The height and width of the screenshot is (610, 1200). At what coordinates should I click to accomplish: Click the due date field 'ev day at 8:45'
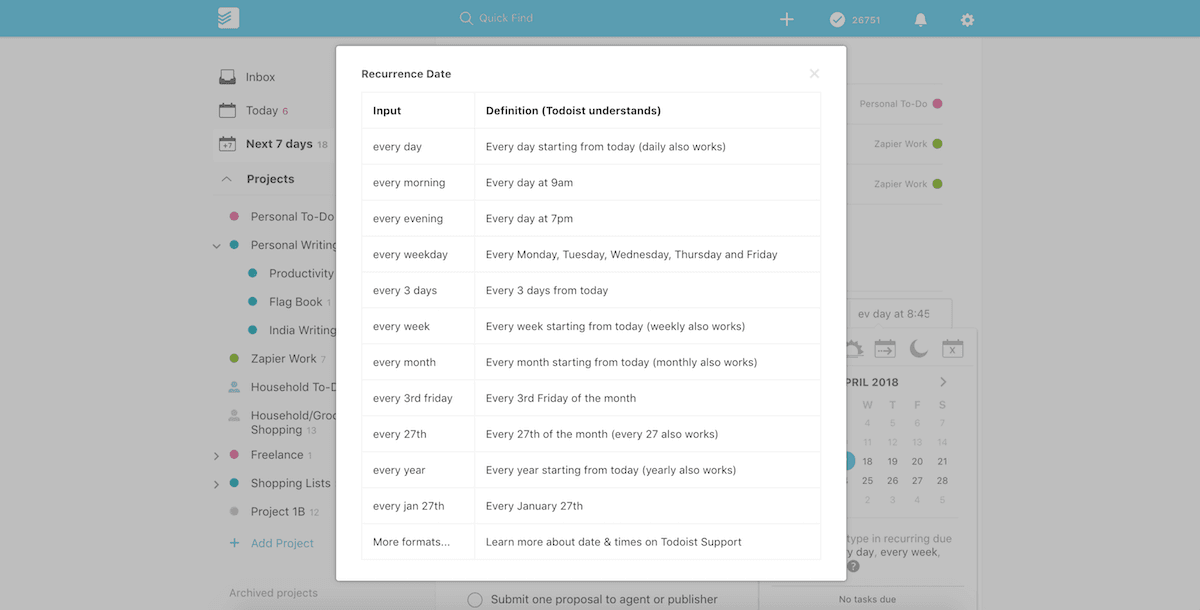(x=899, y=313)
